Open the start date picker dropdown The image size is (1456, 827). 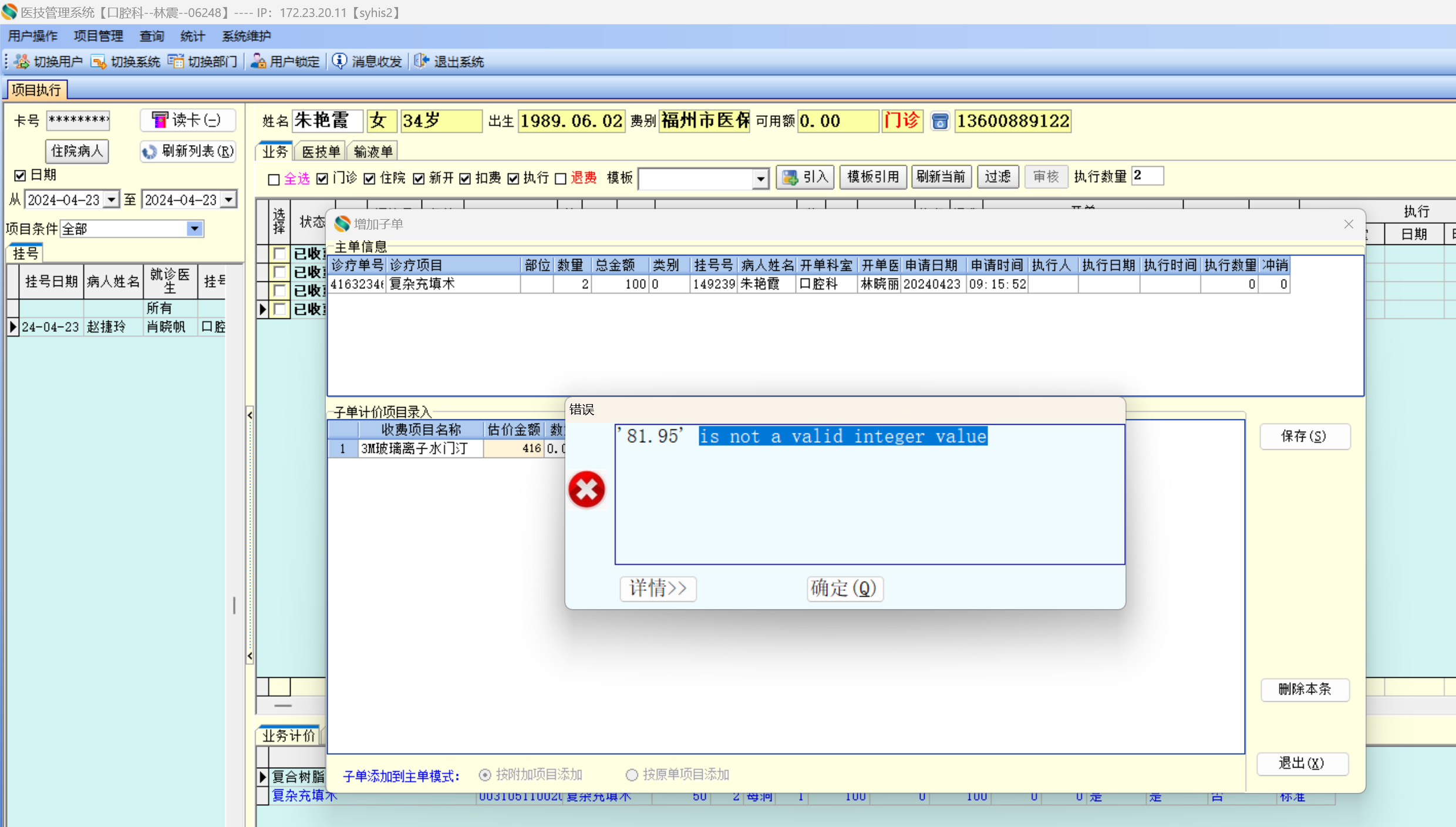click(111, 200)
